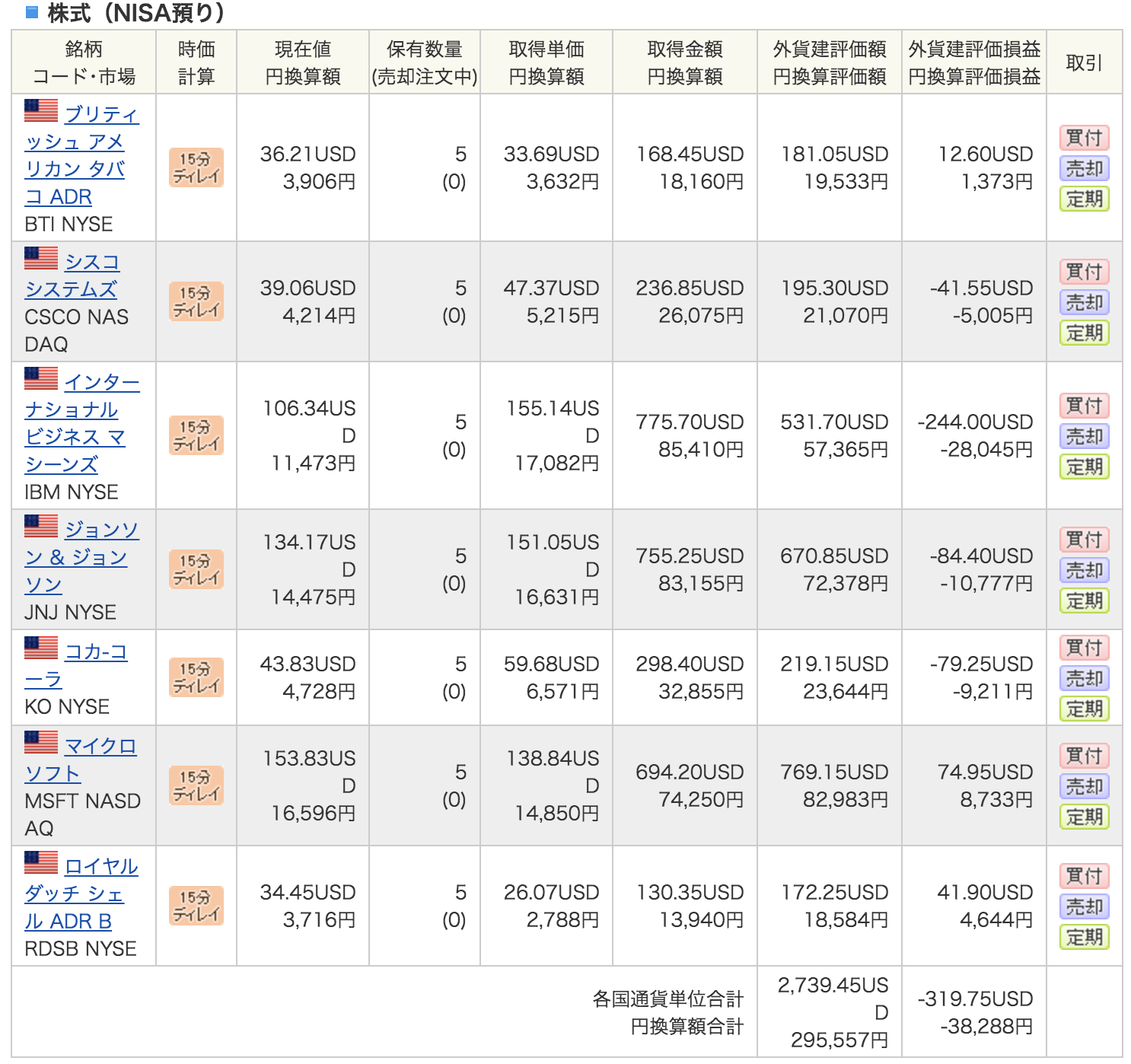Image resolution: width=1131 pixels, height=1064 pixels.
Task: Click the -244.00USD loss value
Action: pos(975,422)
